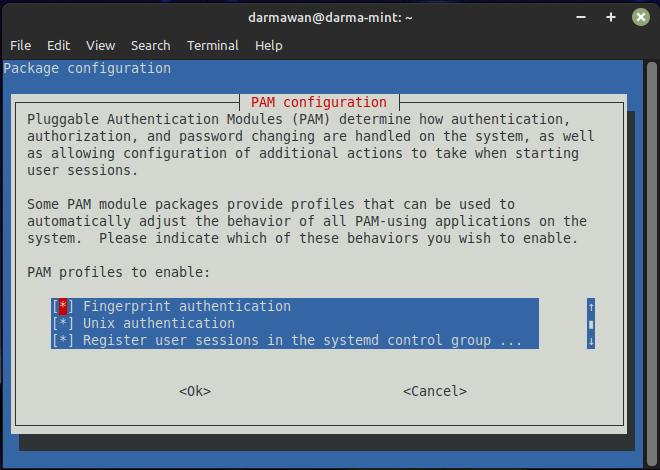Screen dimensions: 660x470
Task: Click the PAM list scrollbar thumb
Action: 591,324
